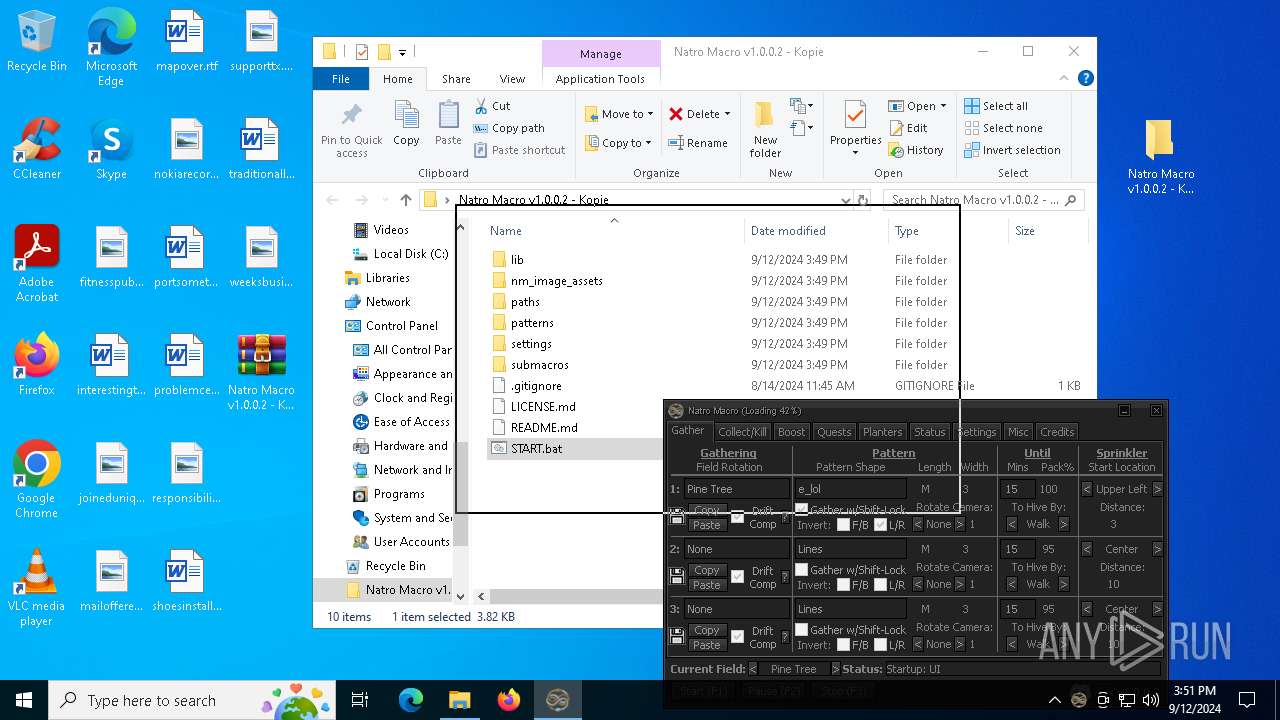The width and height of the screenshot is (1280, 720).
Task: Toggle Invert L/R checkbox for field 1
Action: pyautogui.click(x=880, y=525)
